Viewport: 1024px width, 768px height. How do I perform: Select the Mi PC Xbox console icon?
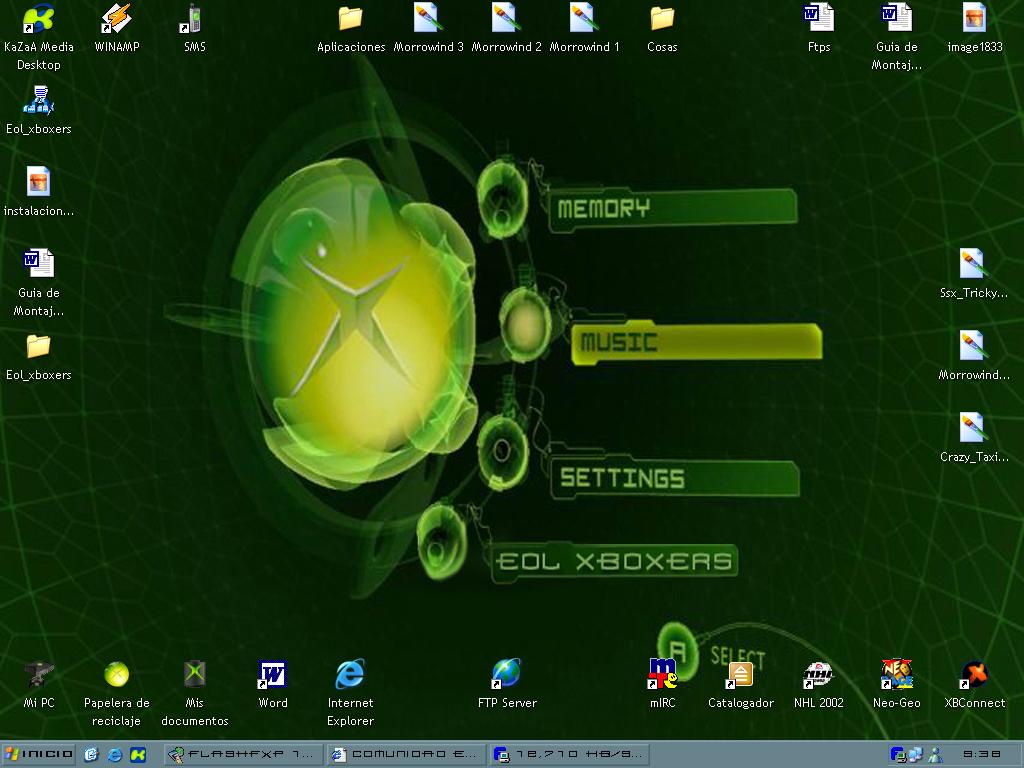tap(39, 675)
